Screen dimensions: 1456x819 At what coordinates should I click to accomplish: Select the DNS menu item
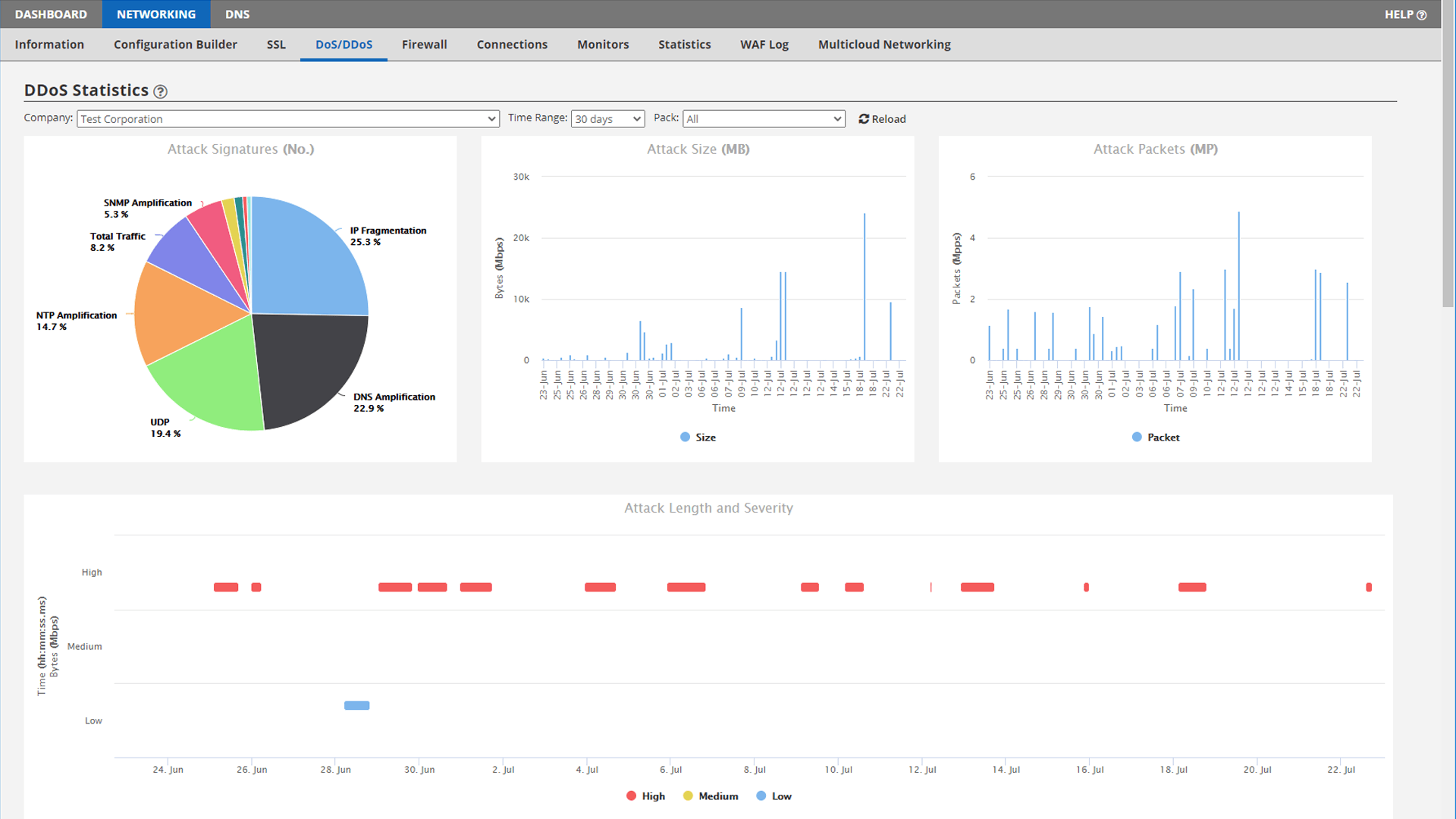[x=237, y=14]
